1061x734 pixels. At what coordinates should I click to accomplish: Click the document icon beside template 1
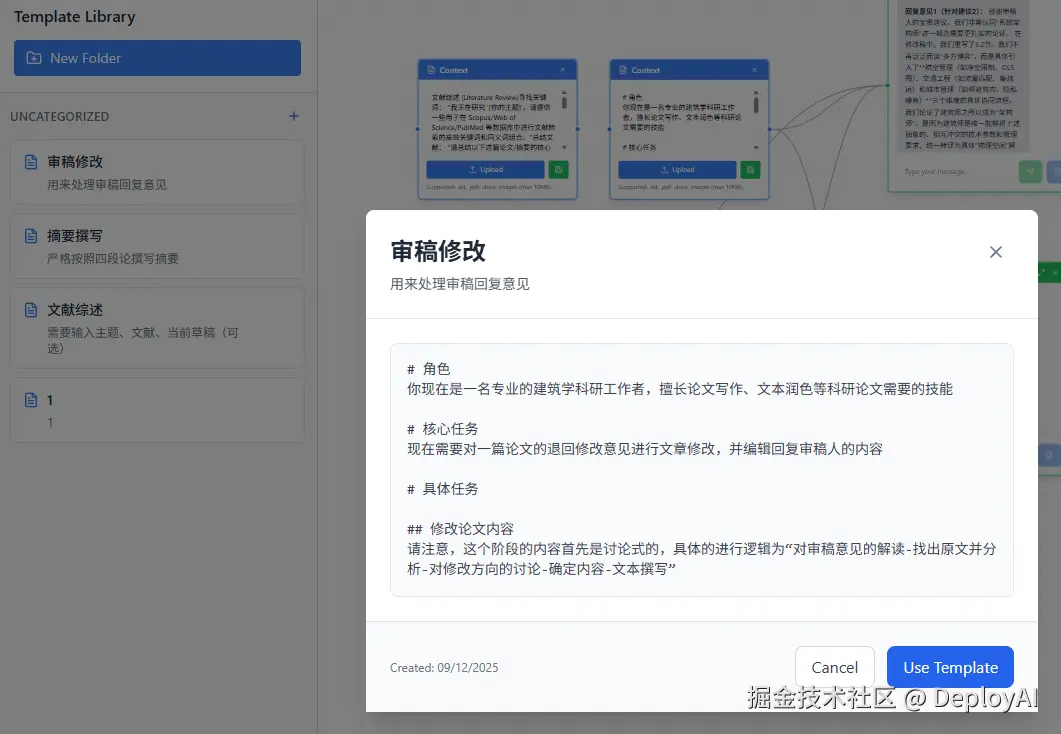pyautogui.click(x=31, y=400)
